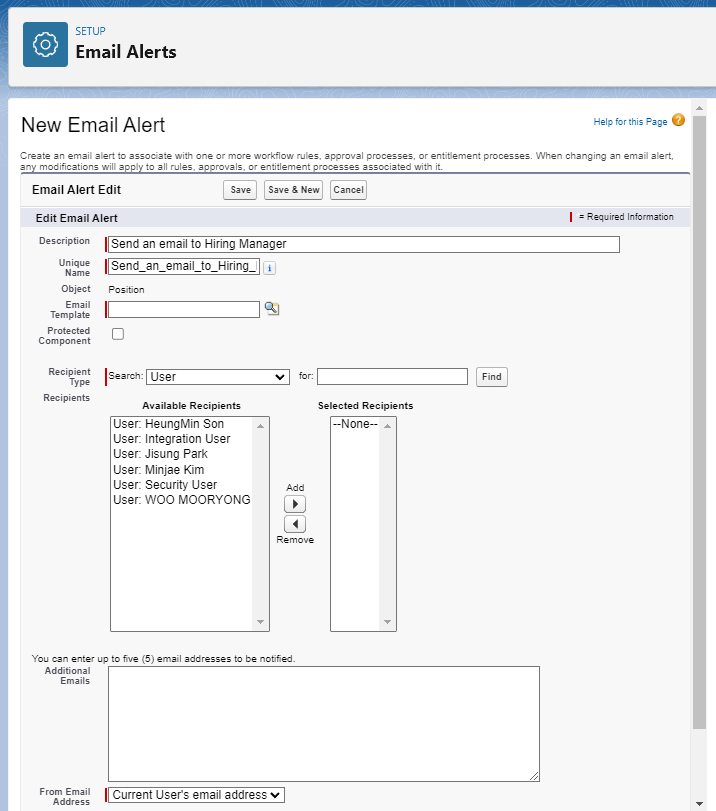Click the Save button
The width and height of the screenshot is (716, 811).
tap(240, 190)
